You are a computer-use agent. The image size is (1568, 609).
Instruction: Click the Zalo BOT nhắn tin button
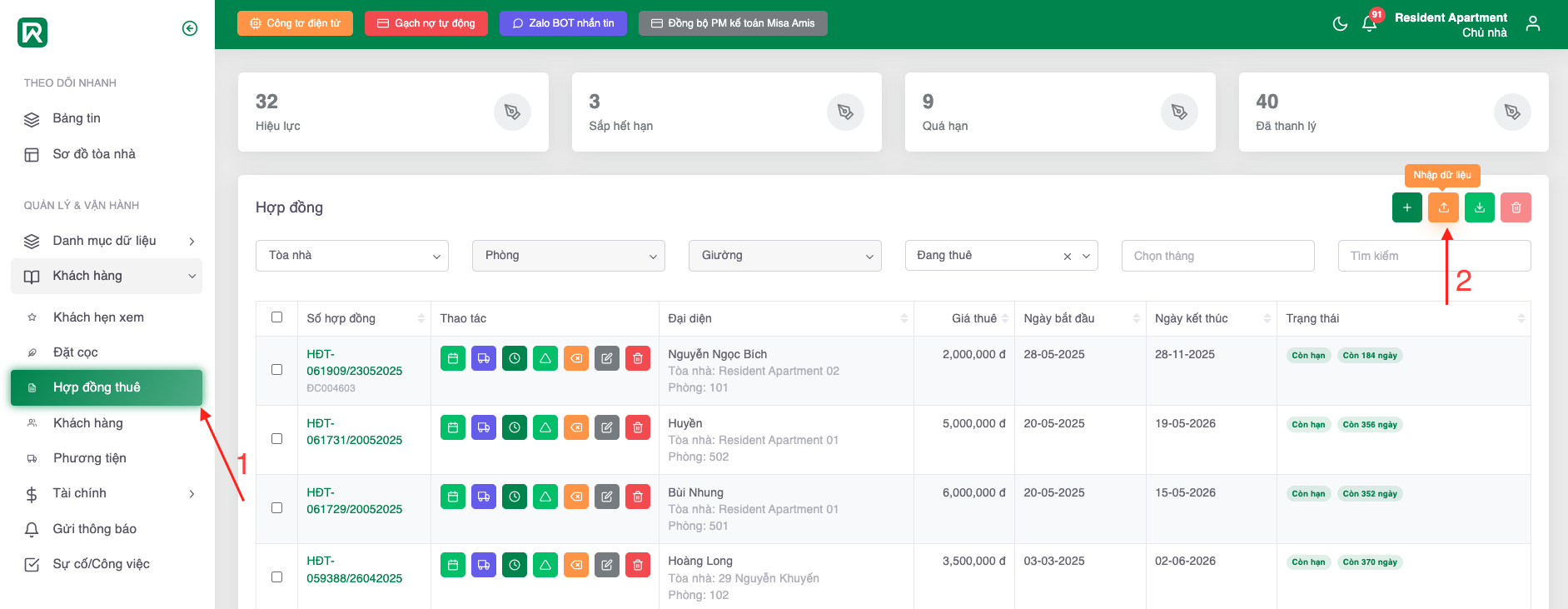pyautogui.click(x=563, y=23)
